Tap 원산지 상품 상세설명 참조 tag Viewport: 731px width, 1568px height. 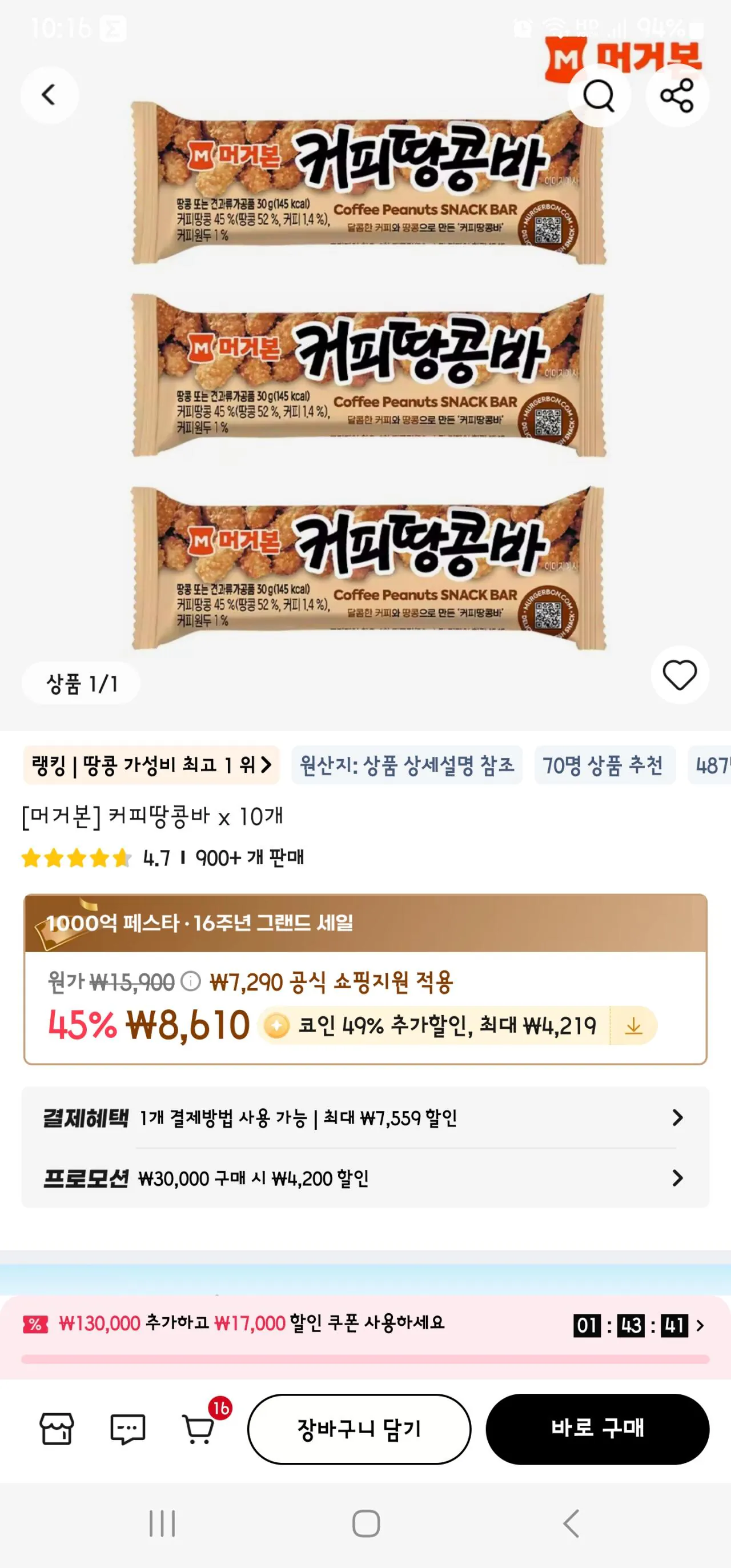(x=407, y=764)
